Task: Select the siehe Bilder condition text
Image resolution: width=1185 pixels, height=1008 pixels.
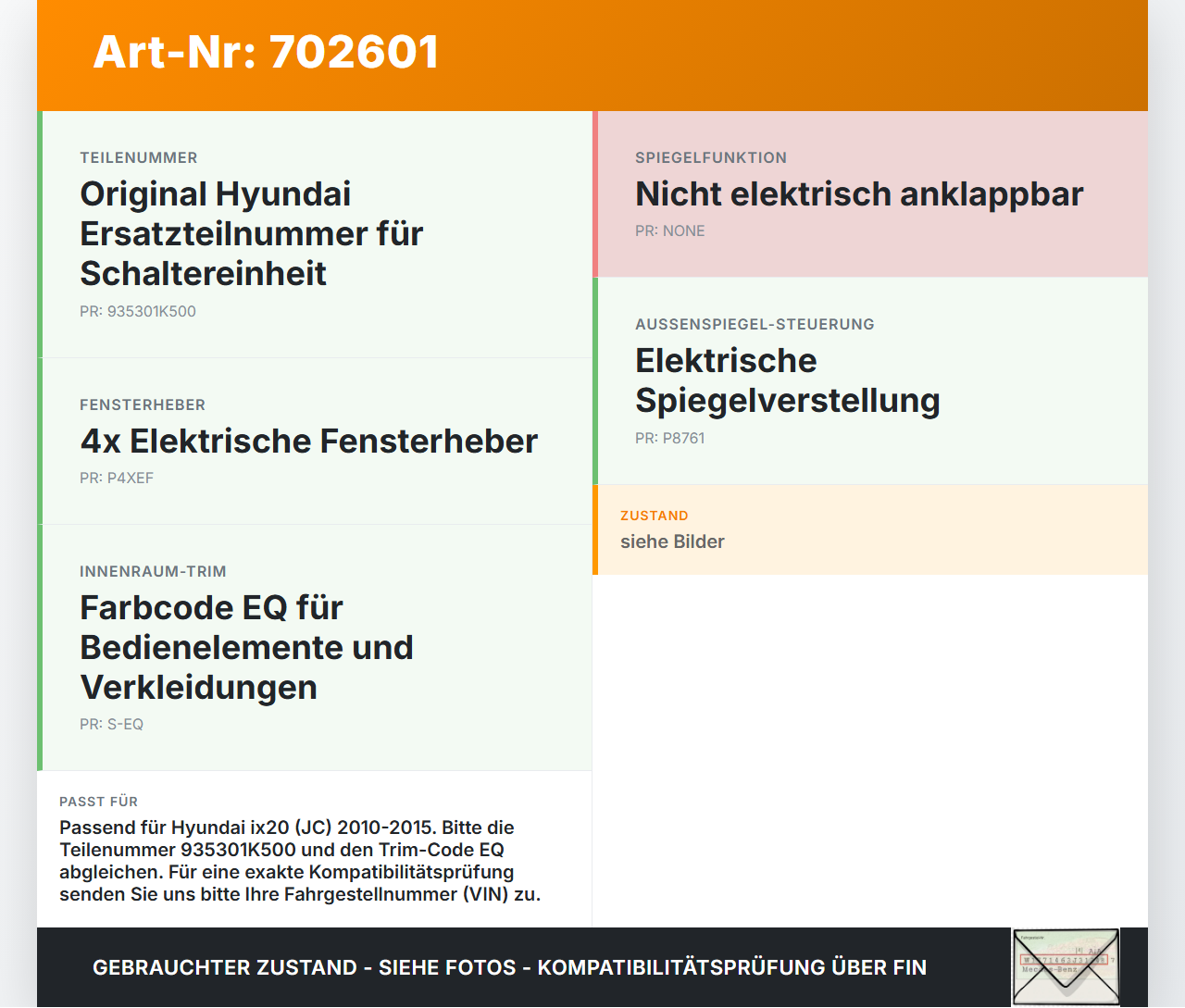Action: [x=672, y=541]
